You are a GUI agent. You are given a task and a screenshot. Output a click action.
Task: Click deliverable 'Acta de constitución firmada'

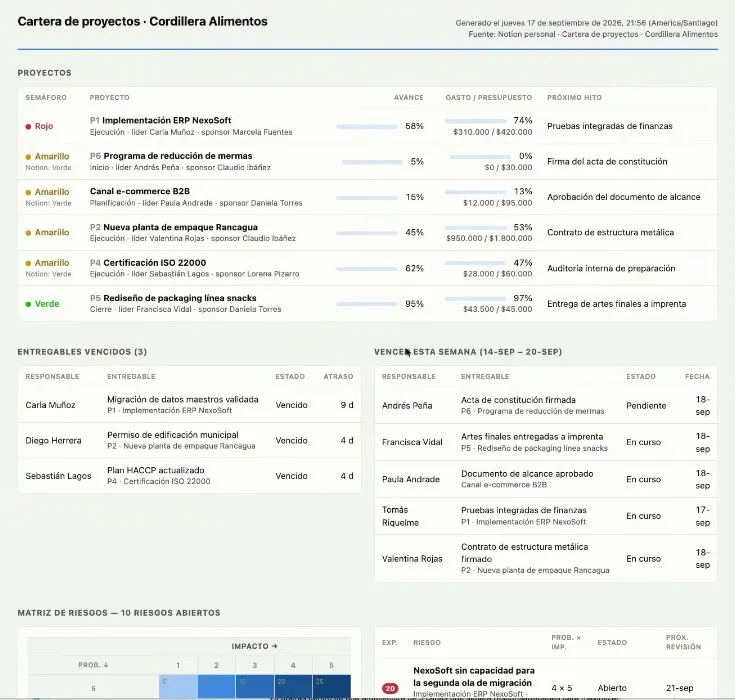coord(518,400)
